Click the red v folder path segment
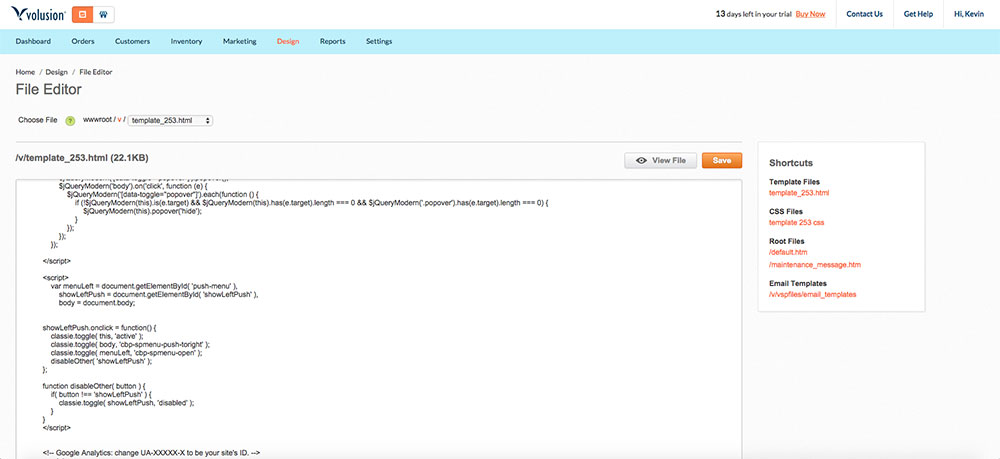1000x459 pixels. pos(119,120)
